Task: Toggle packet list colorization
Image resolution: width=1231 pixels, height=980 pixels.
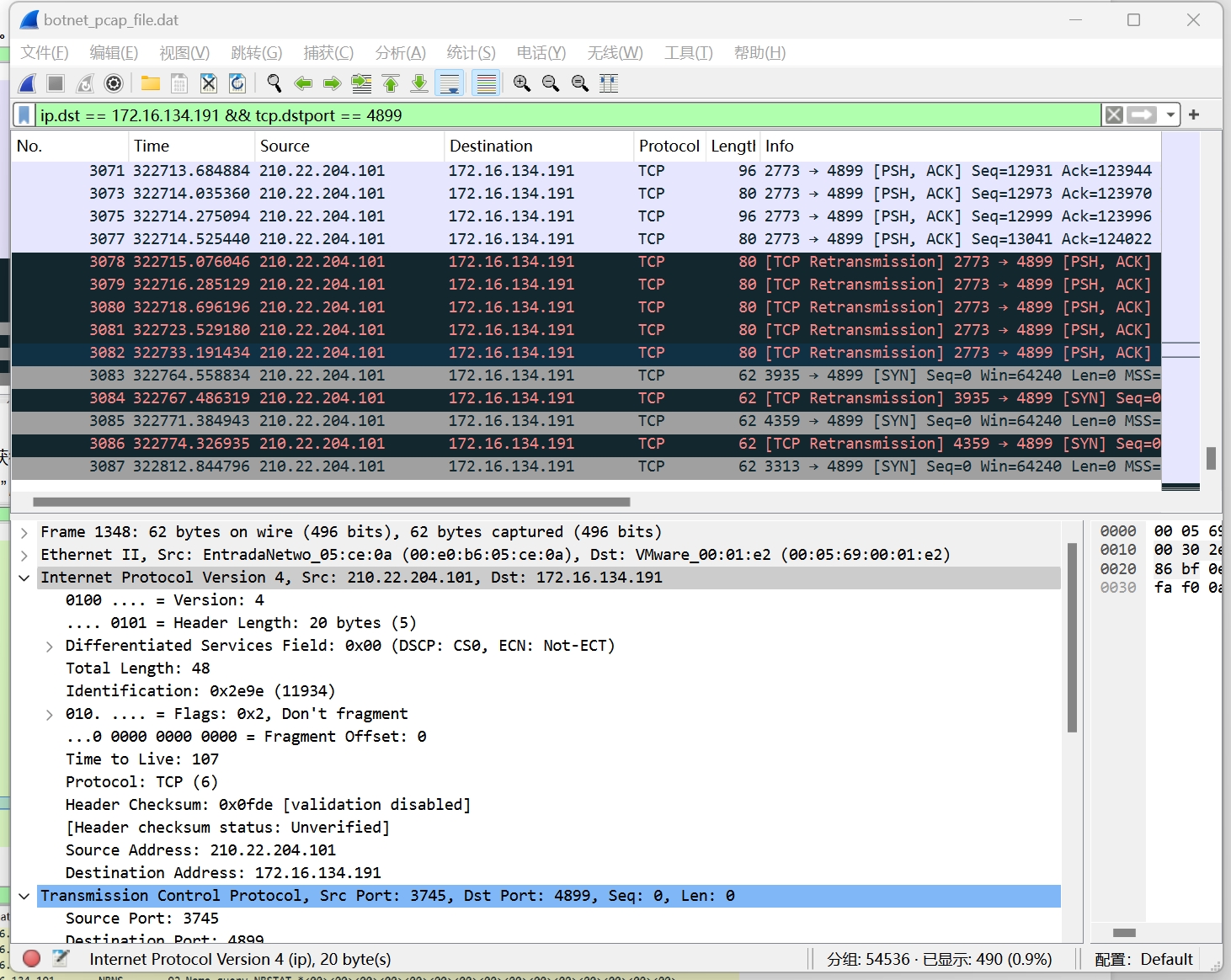Action: (x=486, y=83)
